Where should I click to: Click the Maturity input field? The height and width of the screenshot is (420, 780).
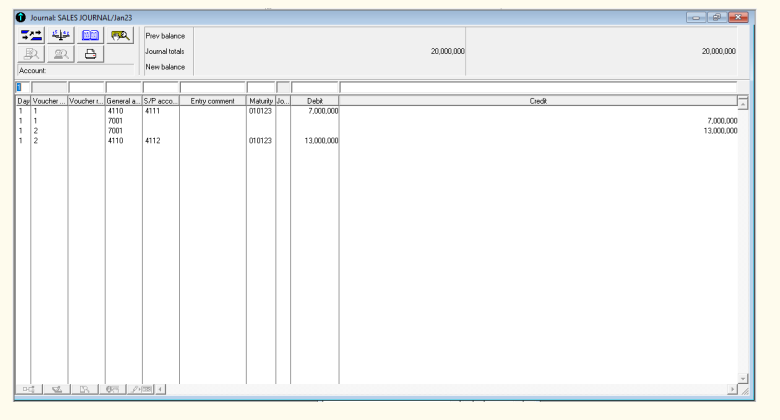tap(261, 88)
